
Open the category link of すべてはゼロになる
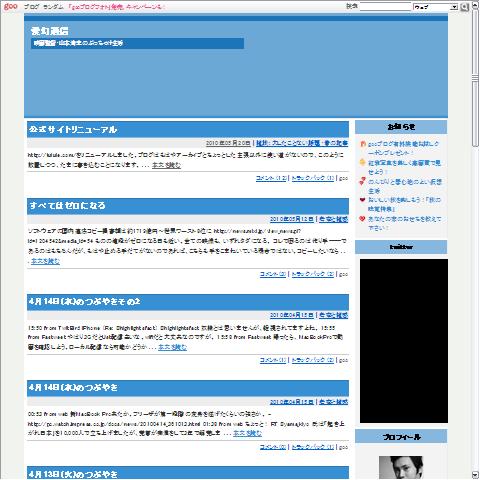[333, 219]
